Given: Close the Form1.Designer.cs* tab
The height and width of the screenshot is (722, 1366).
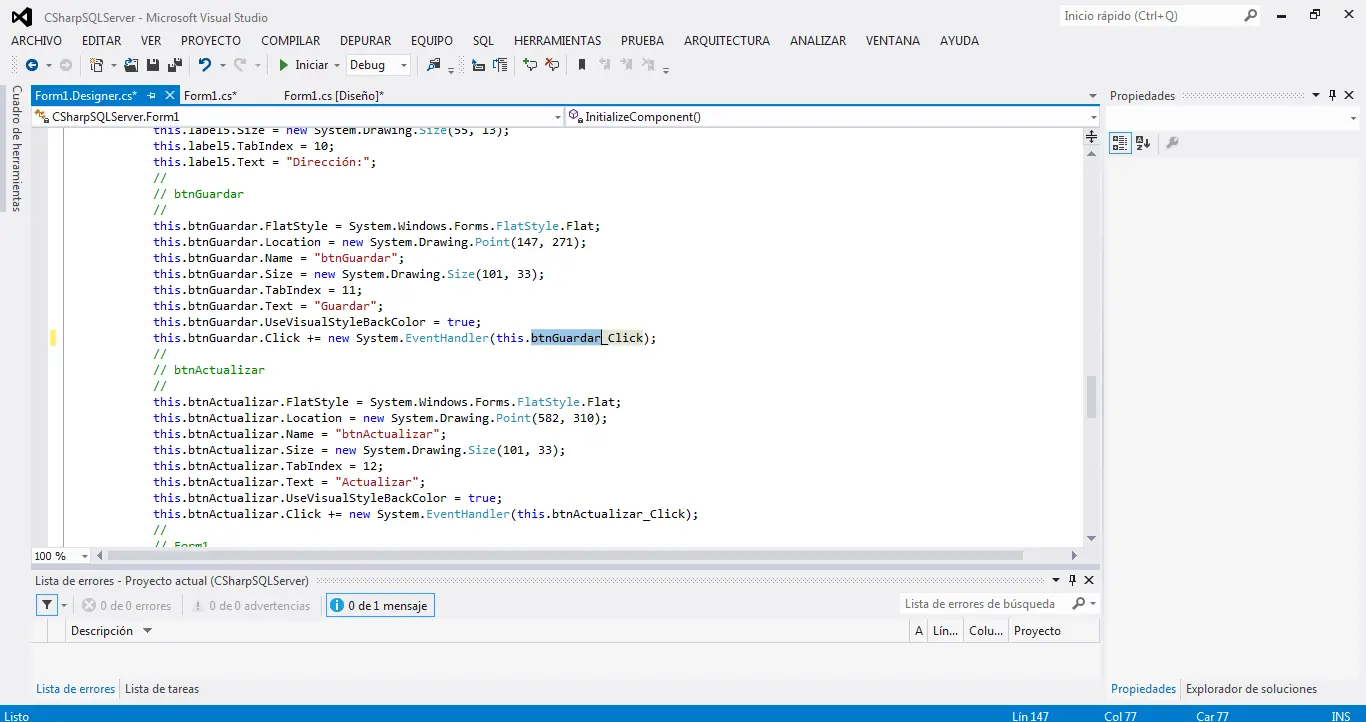Looking at the screenshot, I should [x=168, y=95].
